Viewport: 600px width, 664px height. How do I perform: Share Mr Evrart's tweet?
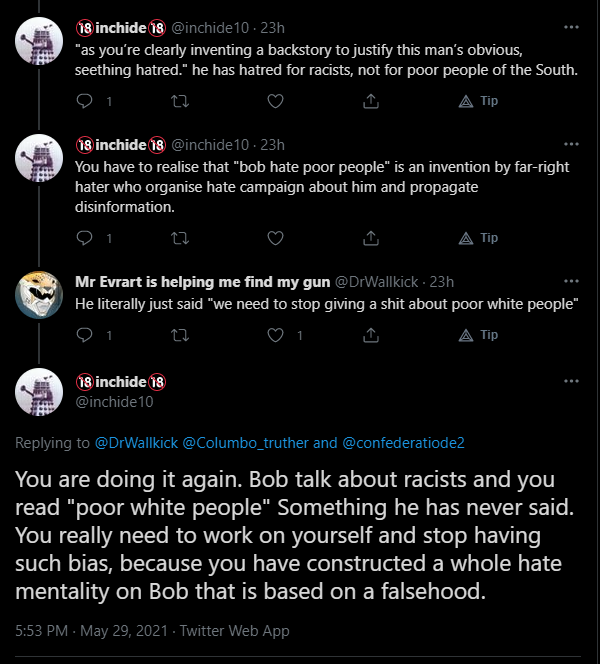click(370, 335)
